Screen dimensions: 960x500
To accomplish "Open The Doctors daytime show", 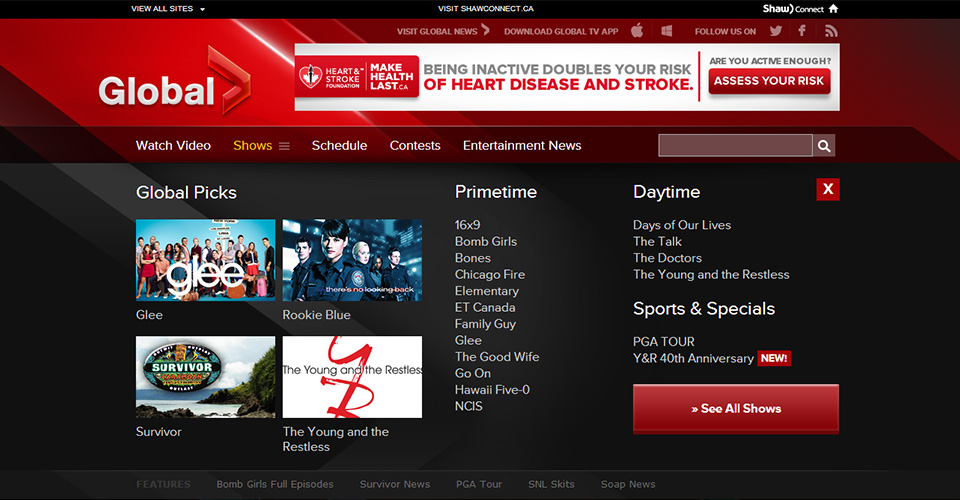I will pos(667,258).
